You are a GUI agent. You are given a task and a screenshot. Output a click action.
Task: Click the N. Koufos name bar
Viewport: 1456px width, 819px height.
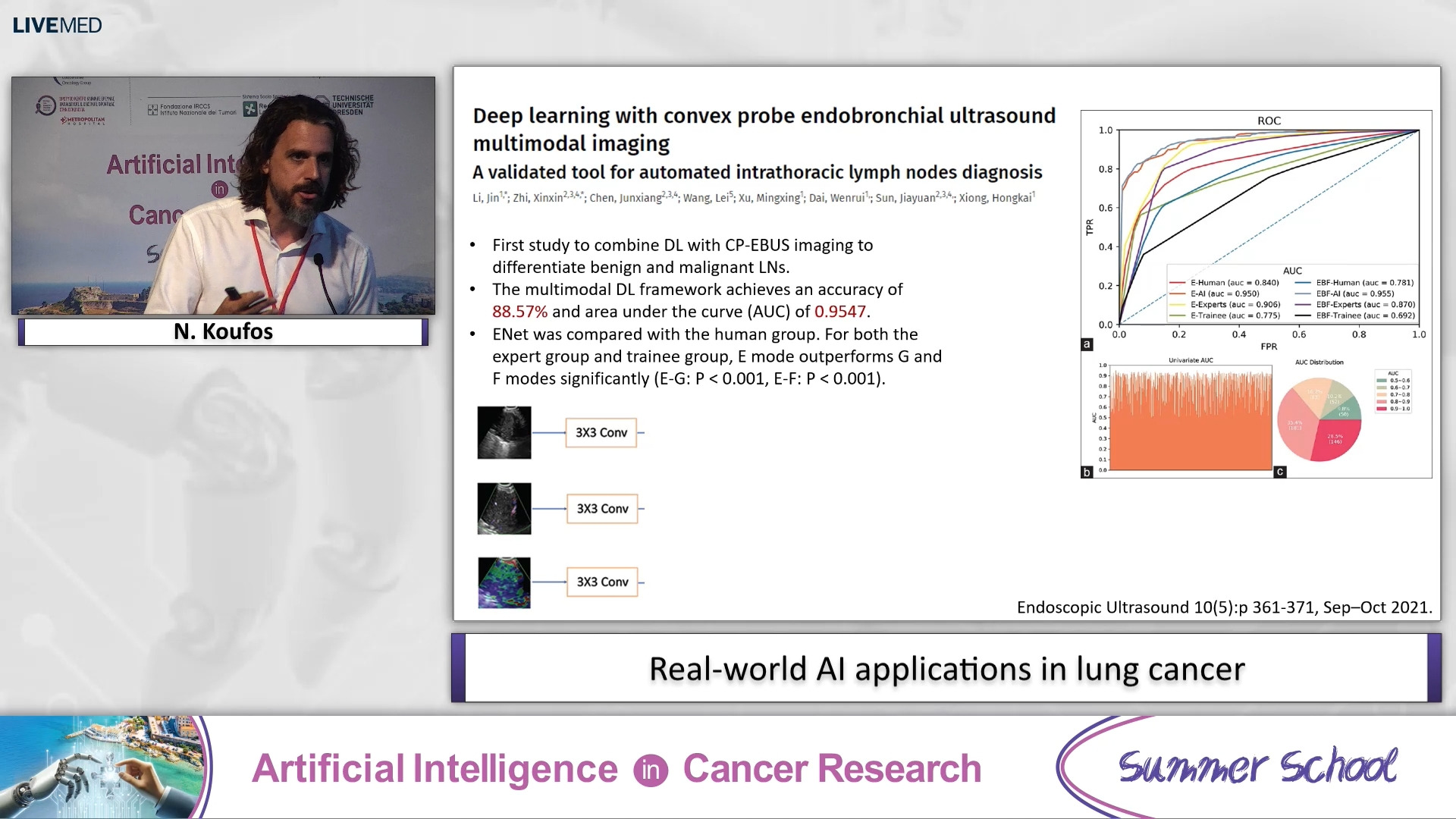pos(223,331)
